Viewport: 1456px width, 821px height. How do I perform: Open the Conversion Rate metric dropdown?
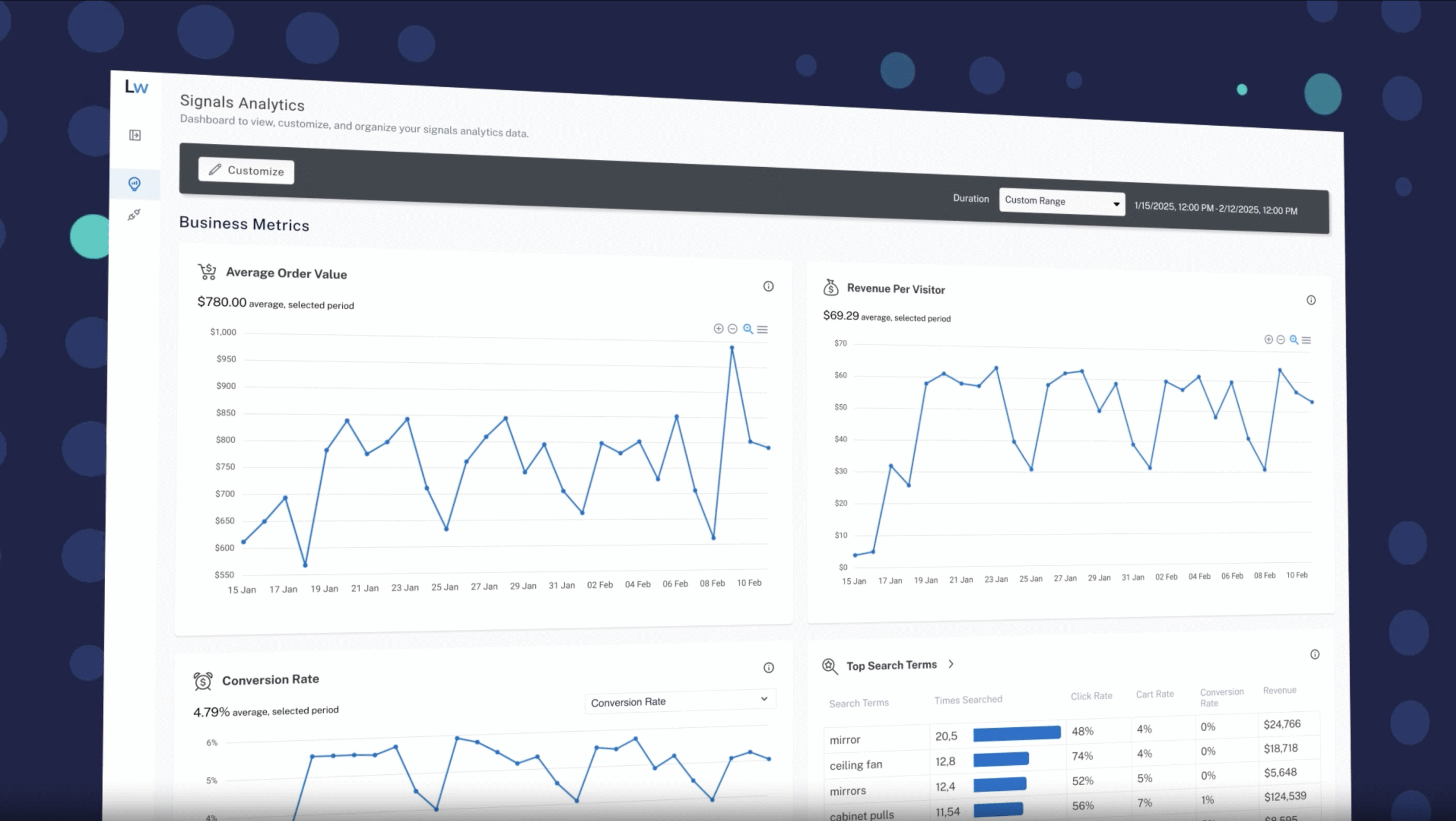pos(680,701)
